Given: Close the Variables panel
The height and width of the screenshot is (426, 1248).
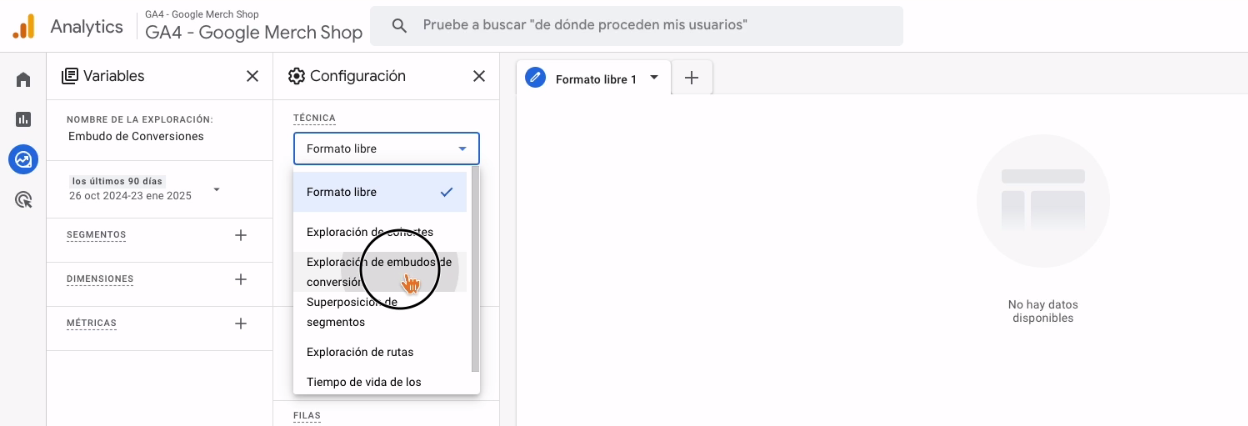Looking at the screenshot, I should click(x=252, y=76).
